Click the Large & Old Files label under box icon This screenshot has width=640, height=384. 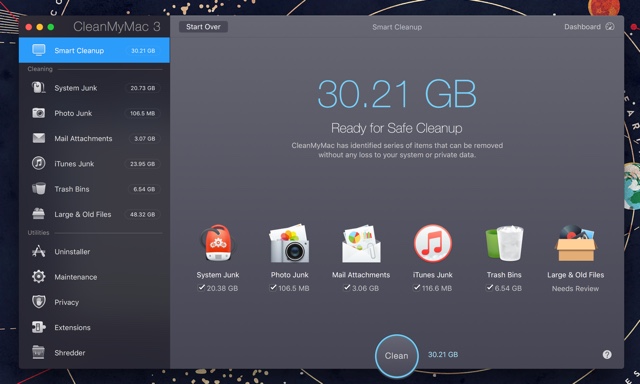[x=576, y=275]
